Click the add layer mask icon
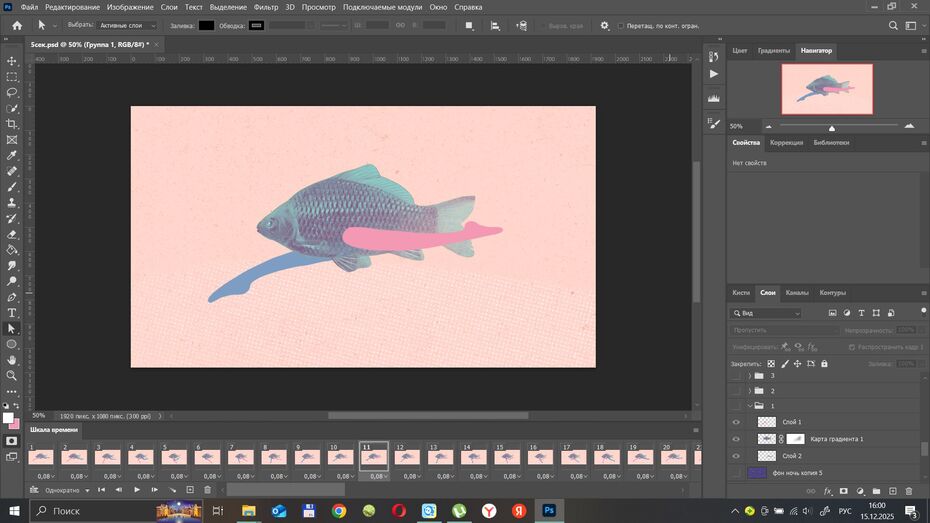Image resolution: width=930 pixels, height=523 pixels. (843, 491)
